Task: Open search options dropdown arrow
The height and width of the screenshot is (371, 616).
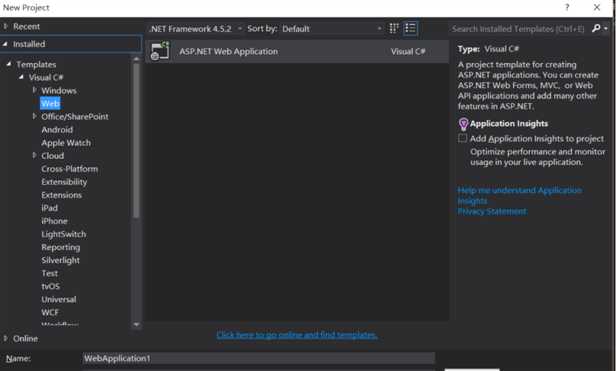Action: [606, 29]
